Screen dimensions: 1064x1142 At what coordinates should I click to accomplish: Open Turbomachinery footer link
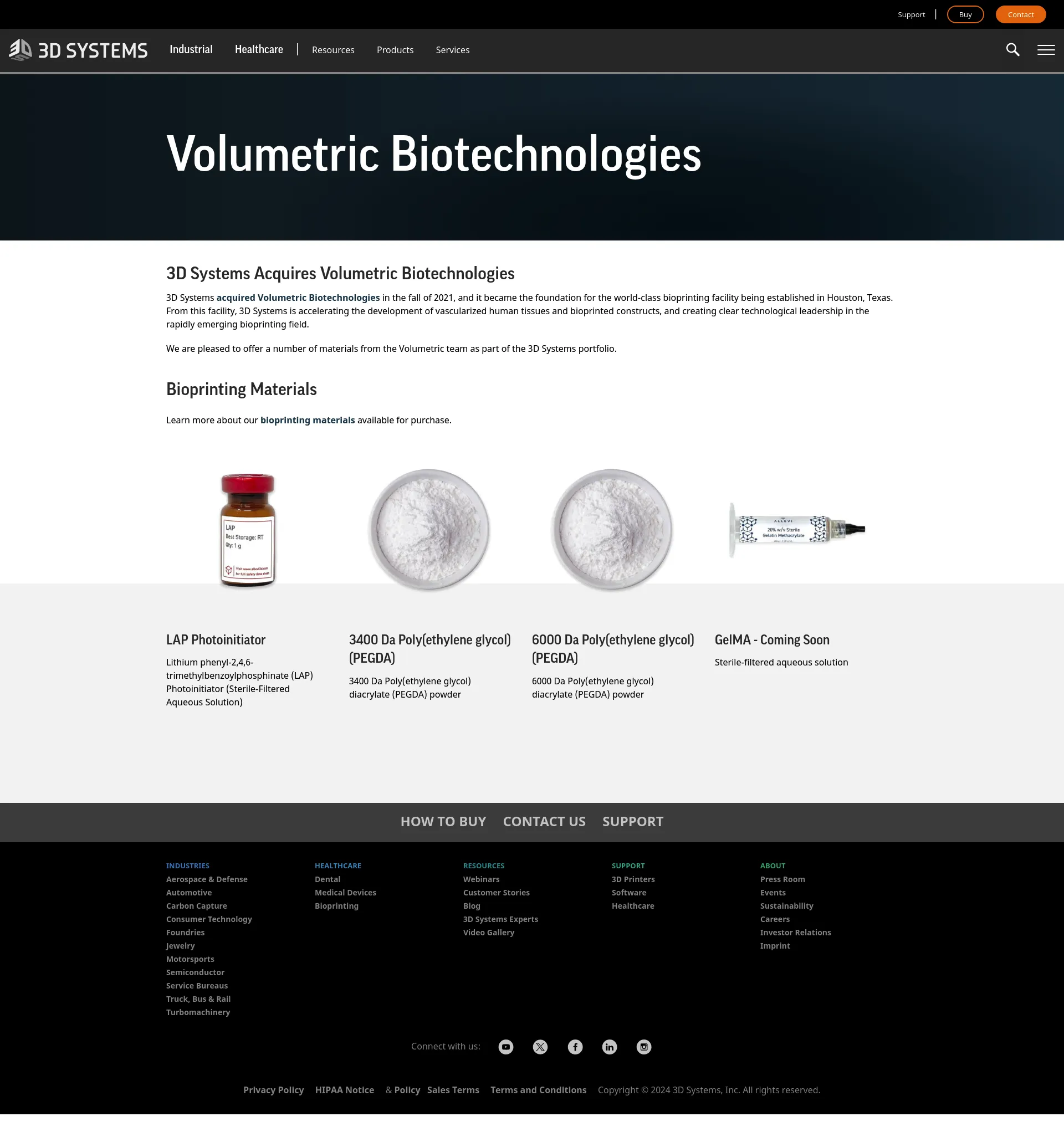198,1012
